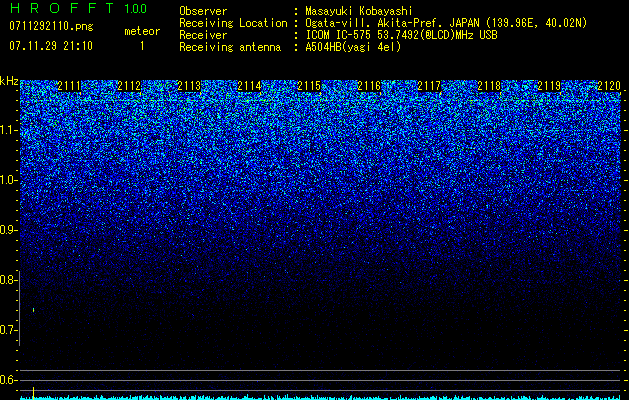The width and height of the screenshot is (629, 400).
Task: Click the 2120 time marker
Action: tap(609, 86)
